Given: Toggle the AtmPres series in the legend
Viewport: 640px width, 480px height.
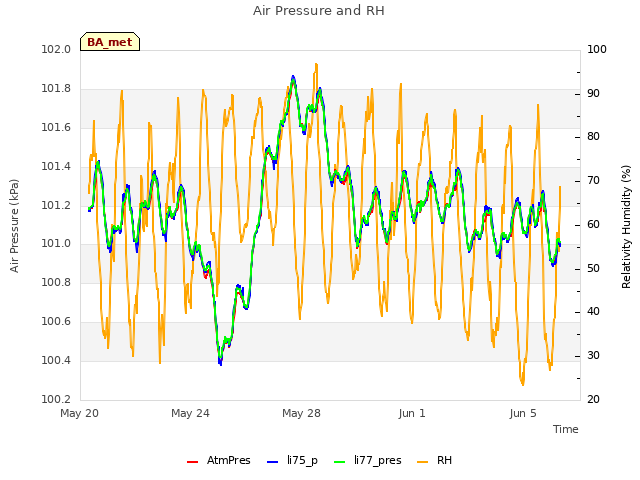Looking at the screenshot, I should [x=219, y=460].
